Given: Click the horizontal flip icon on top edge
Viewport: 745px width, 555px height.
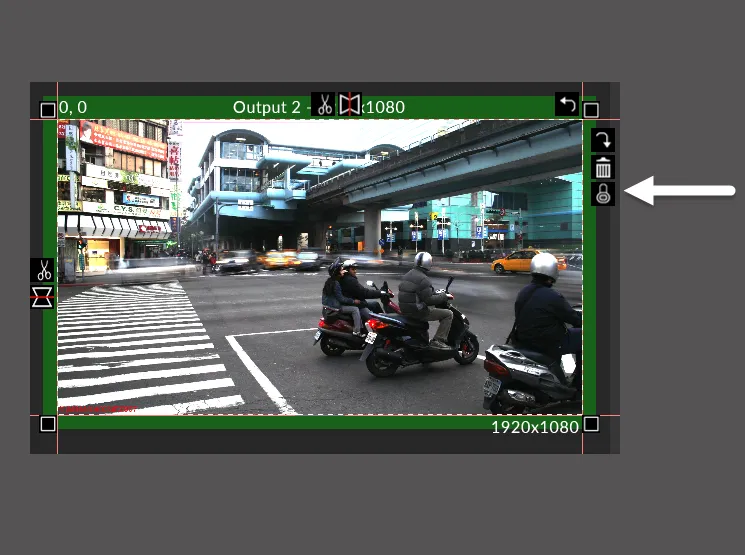Looking at the screenshot, I should point(349,104).
